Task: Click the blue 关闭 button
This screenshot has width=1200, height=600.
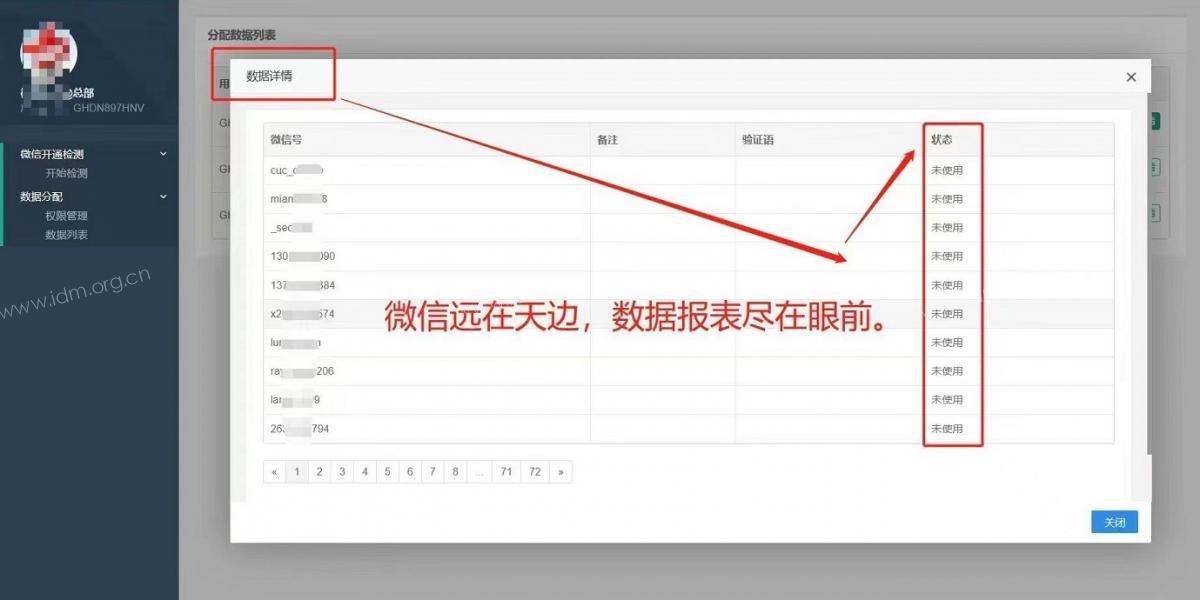Action: (1114, 522)
